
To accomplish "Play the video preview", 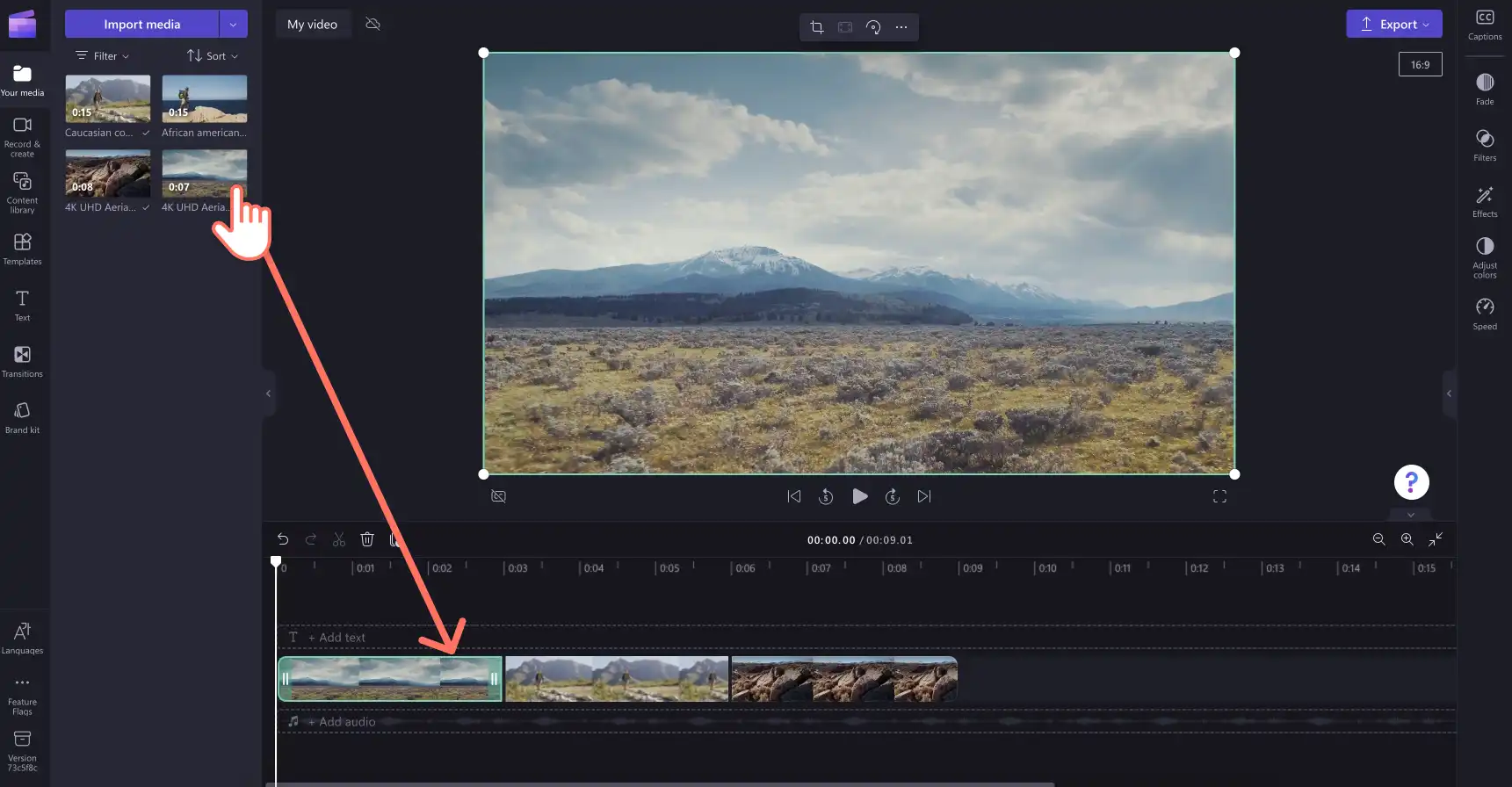I will [859, 496].
